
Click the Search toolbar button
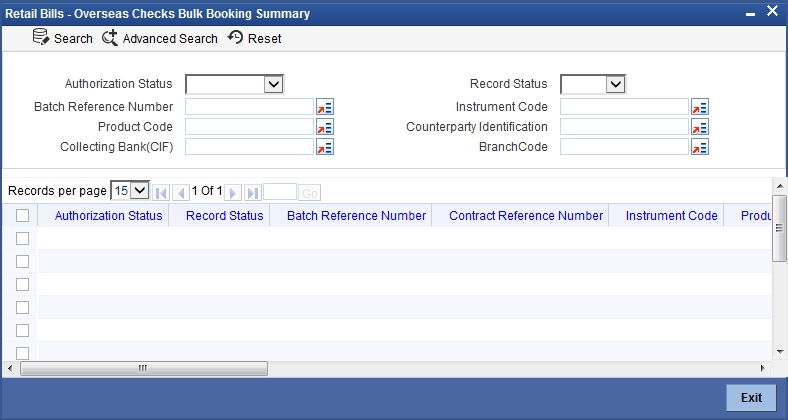click(x=62, y=38)
